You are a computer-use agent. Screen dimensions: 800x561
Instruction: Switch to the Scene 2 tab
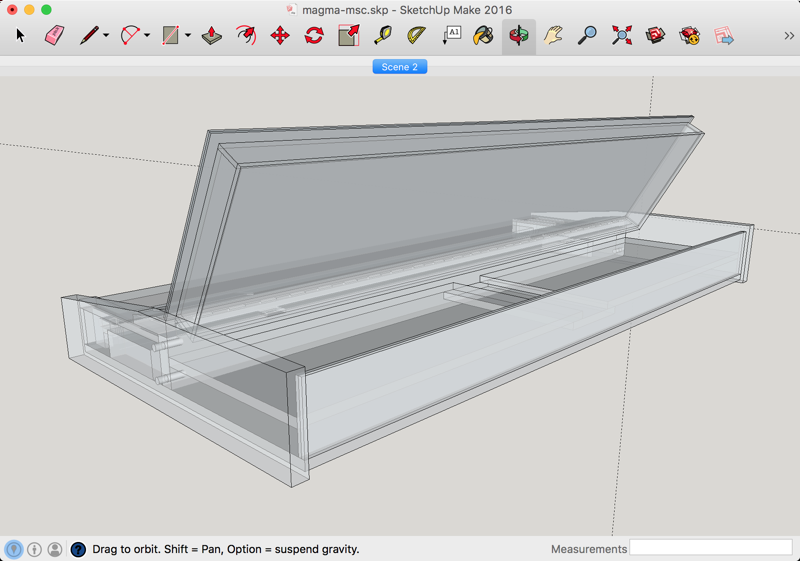(400, 67)
